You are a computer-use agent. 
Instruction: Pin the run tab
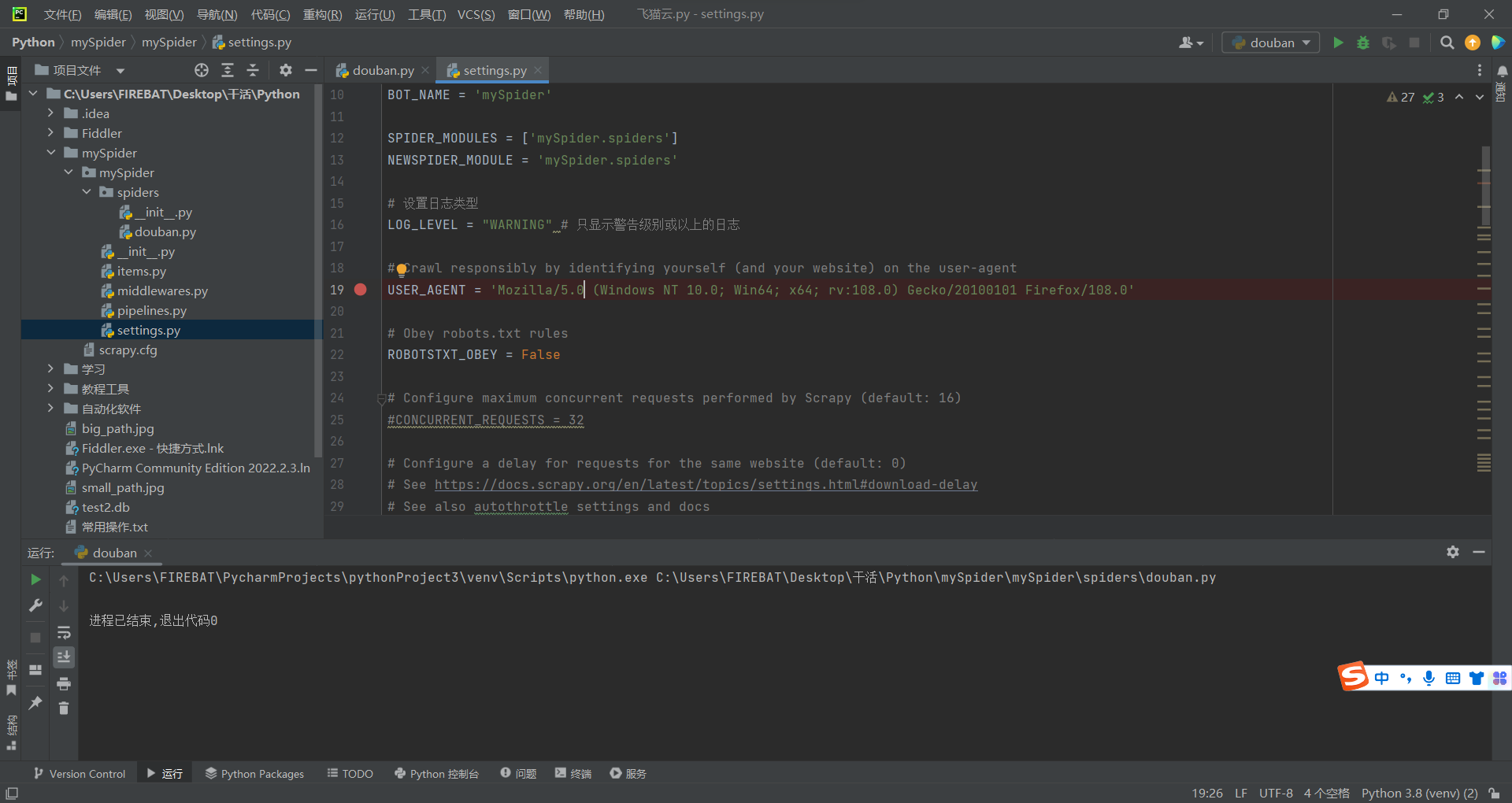35,703
